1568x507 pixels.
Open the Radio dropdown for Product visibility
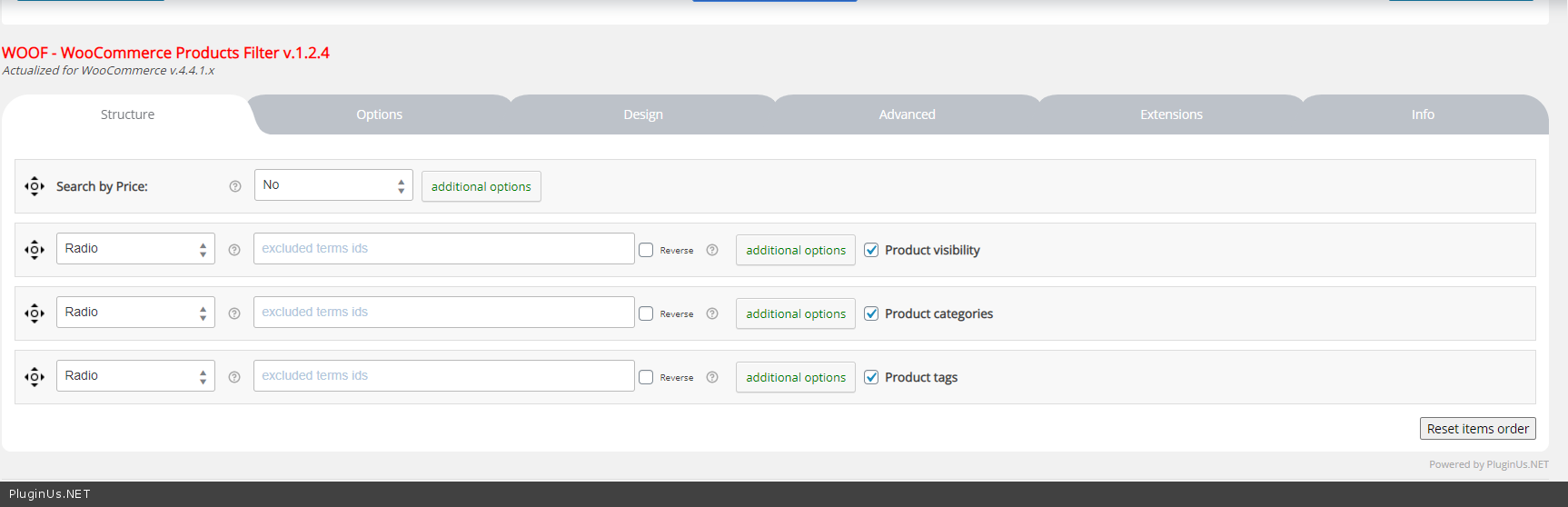[135, 249]
